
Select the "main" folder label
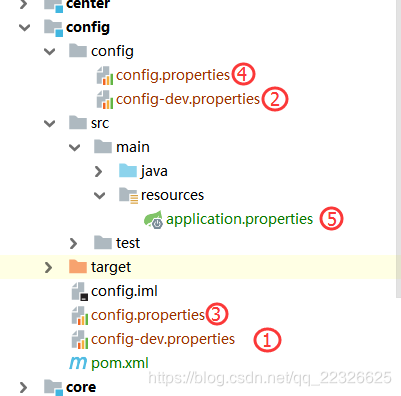(x=133, y=147)
